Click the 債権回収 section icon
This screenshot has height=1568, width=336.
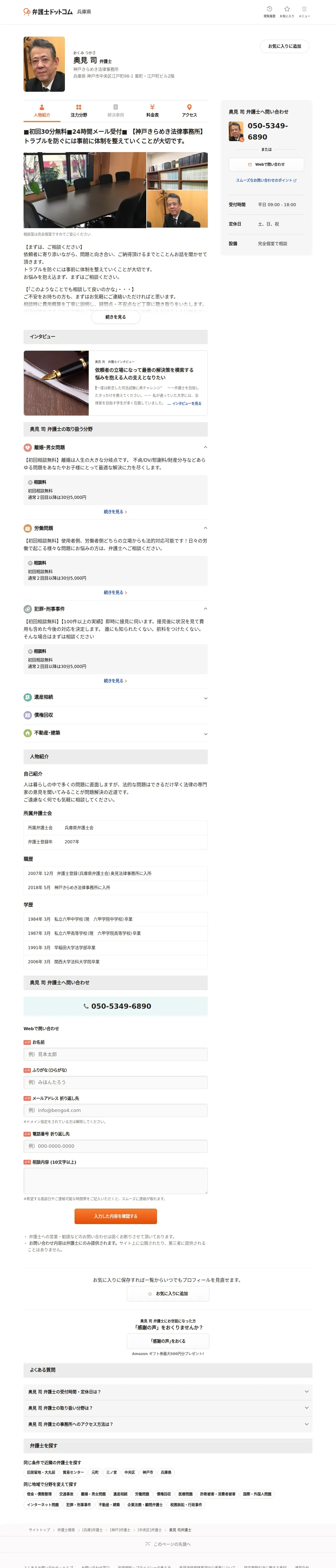(x=27, y=715)
